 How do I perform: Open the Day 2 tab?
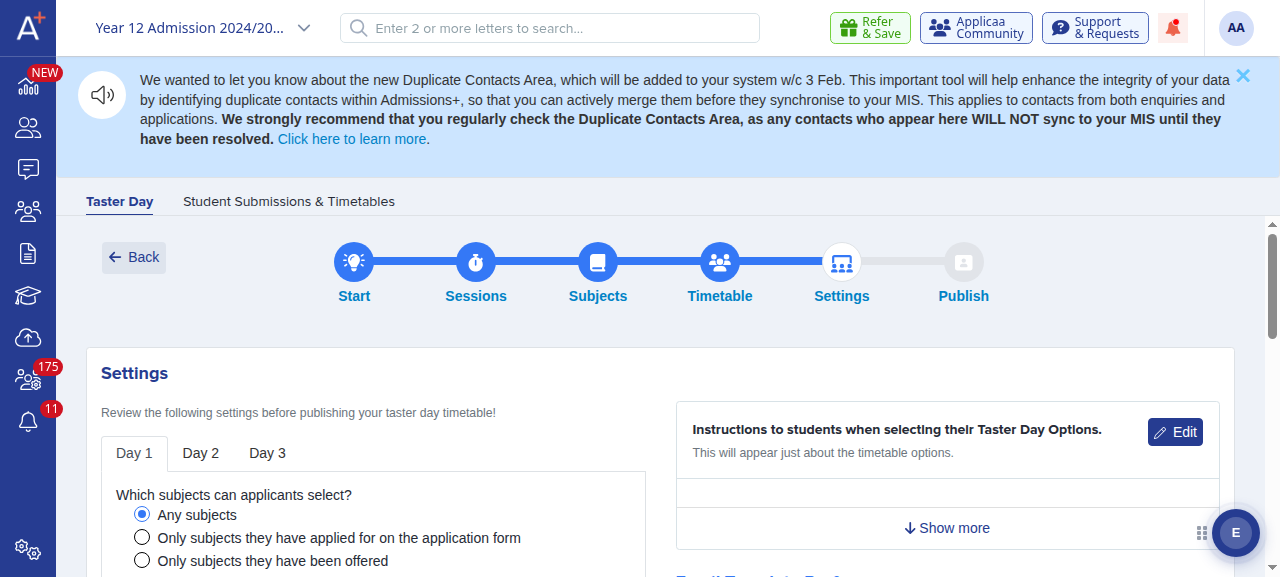point(201,453)
